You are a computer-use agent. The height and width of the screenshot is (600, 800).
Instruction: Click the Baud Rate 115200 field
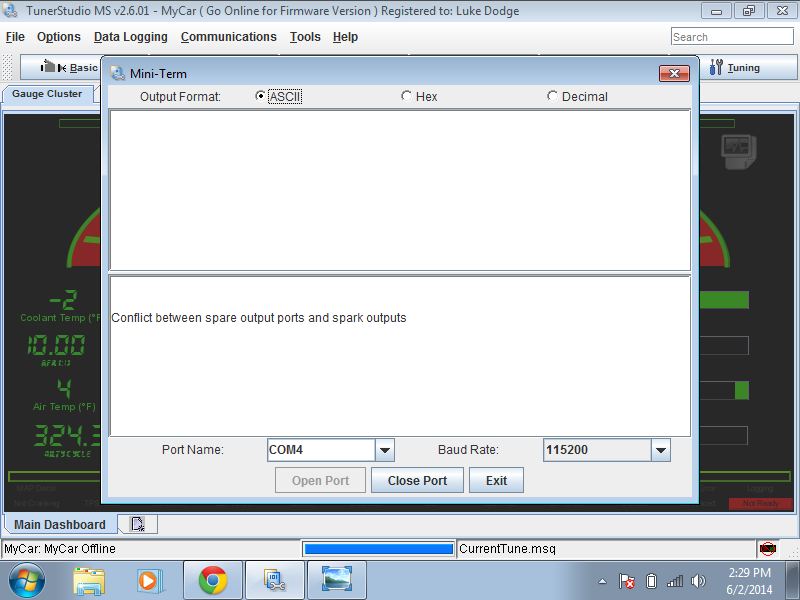tap(597, 450)
